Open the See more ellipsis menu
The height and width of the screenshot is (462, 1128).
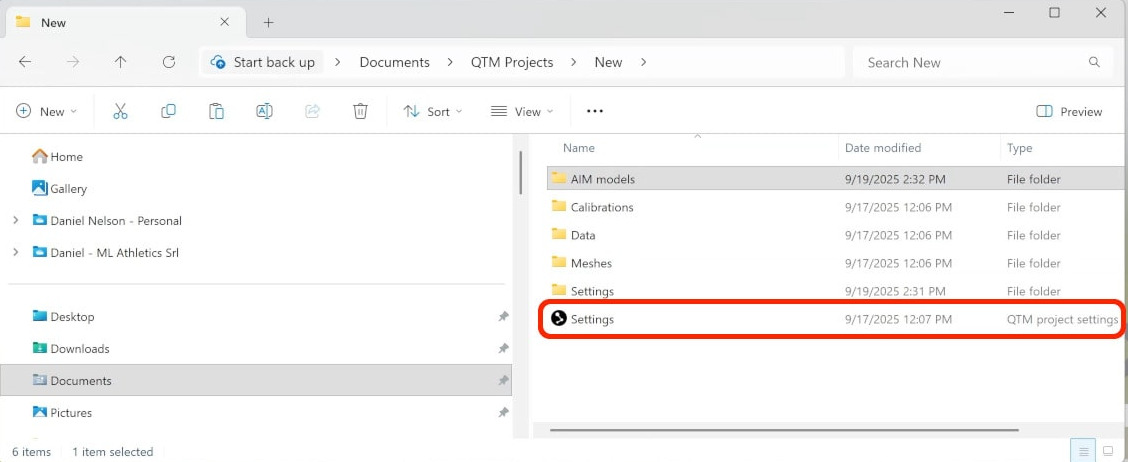tap(594, 112)
